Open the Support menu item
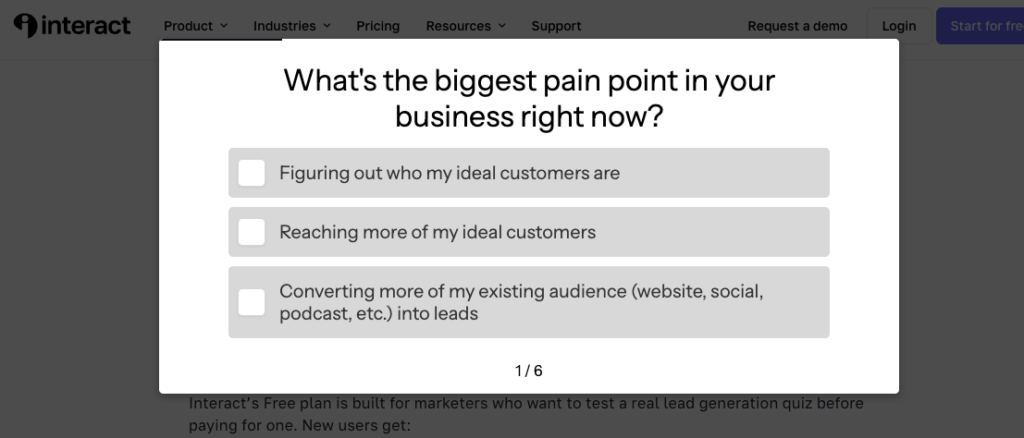The width and height of the screenshot is (1024, 438). [556, 26]
